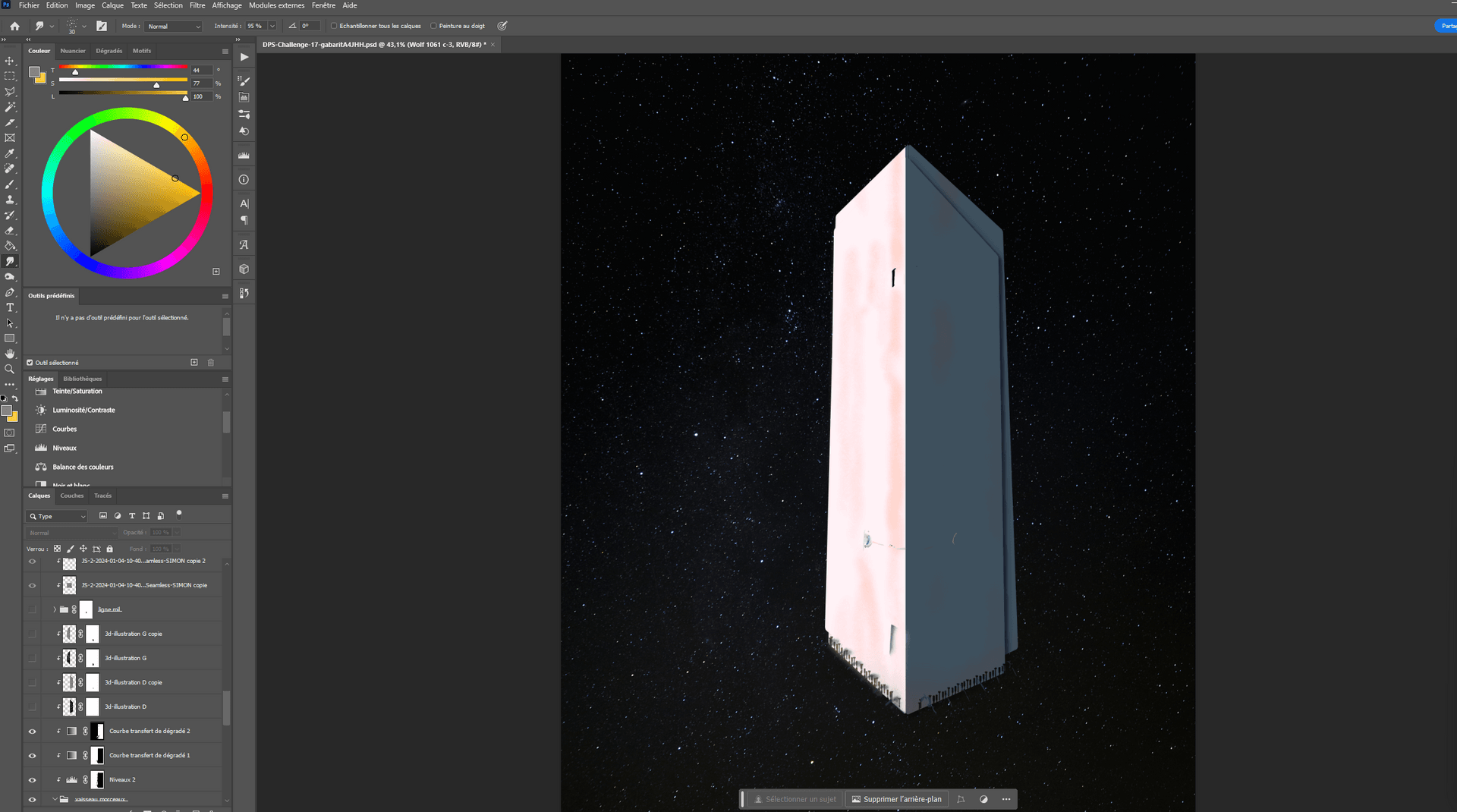1457x812 pixels.
Task: Click the Home icon in options bar
Action: (14, 26)
